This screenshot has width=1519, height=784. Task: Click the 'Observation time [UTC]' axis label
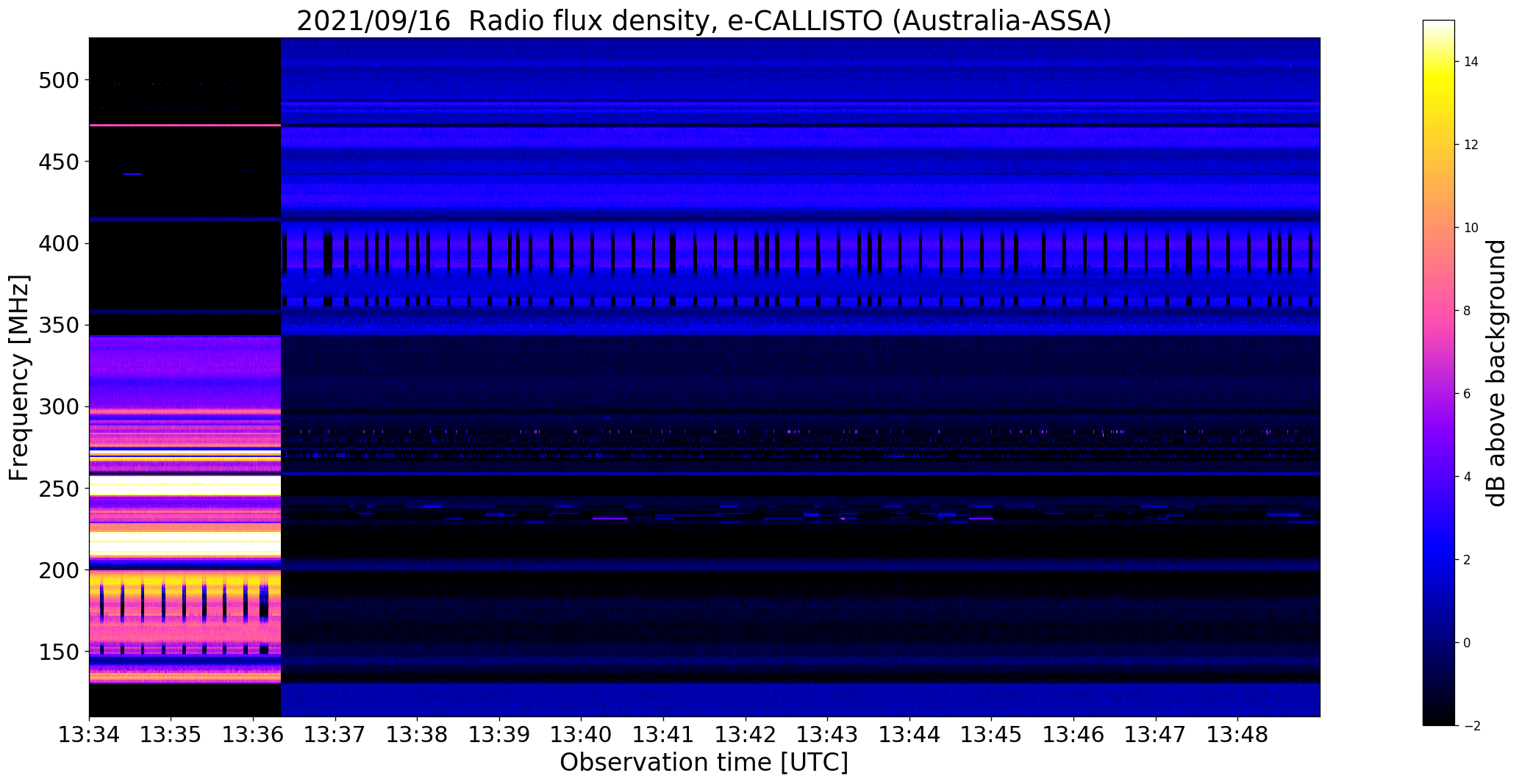point(704,763)
